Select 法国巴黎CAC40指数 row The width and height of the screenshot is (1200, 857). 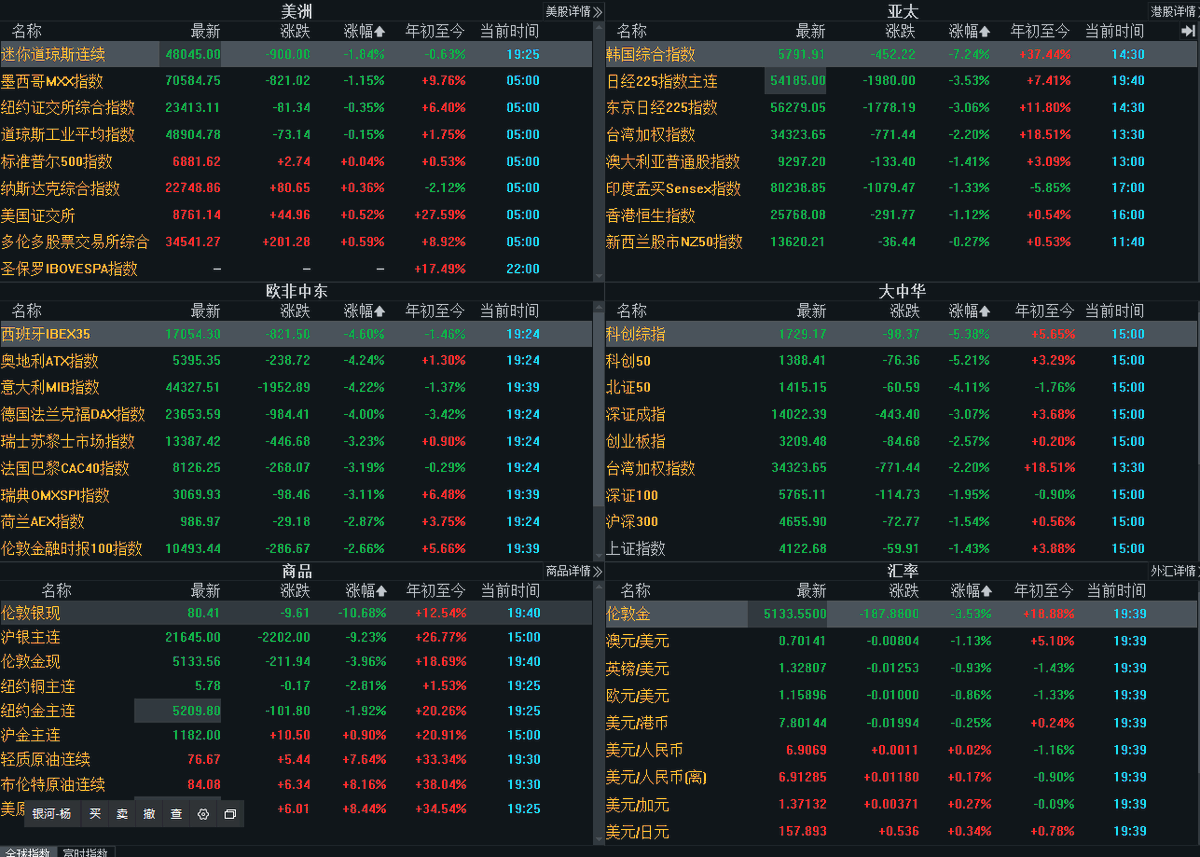click(x=296, y=468)
